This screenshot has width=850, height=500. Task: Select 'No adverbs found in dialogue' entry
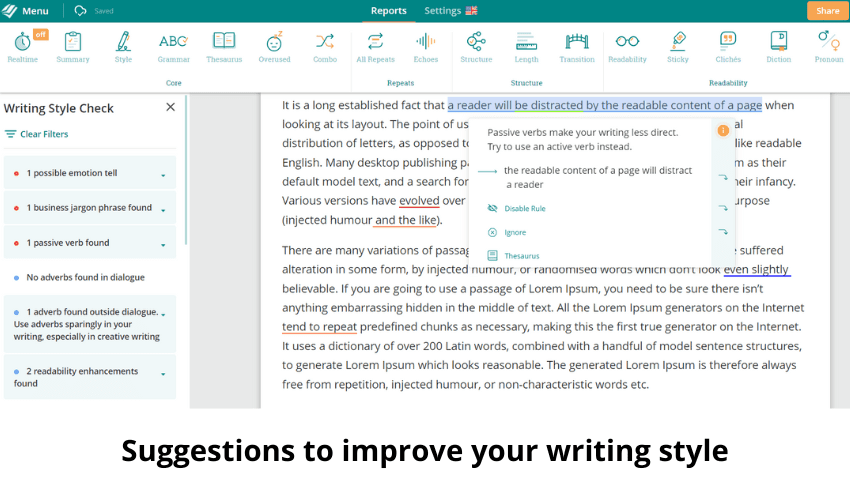click(86, 277)
